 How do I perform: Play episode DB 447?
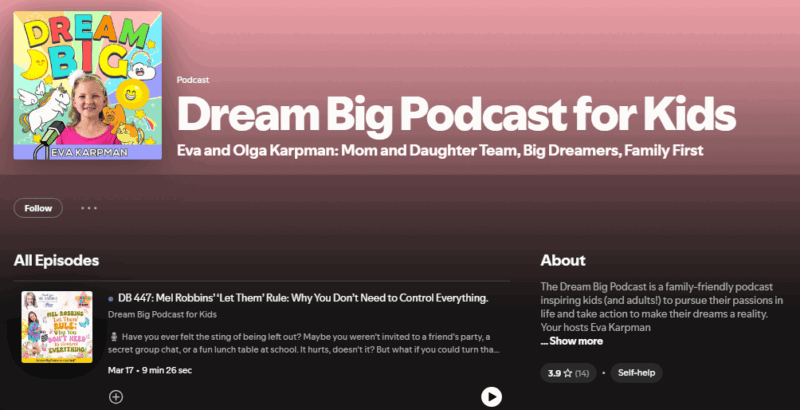point(491,397)
